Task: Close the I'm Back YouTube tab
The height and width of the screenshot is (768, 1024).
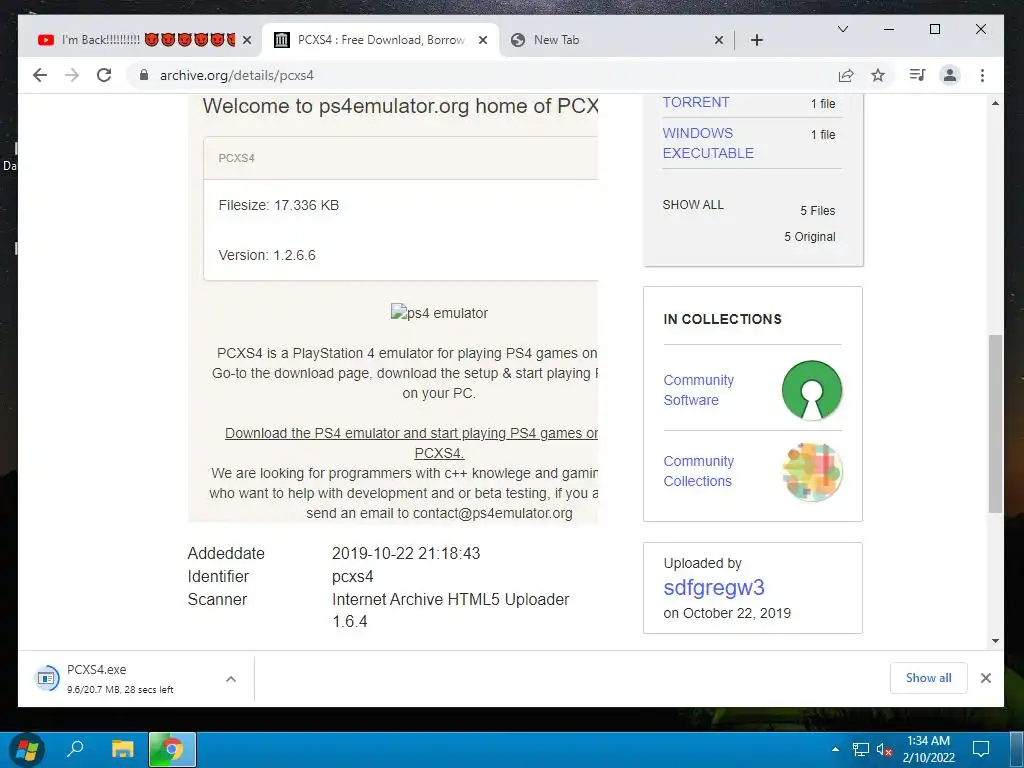Action: [247, 40]
